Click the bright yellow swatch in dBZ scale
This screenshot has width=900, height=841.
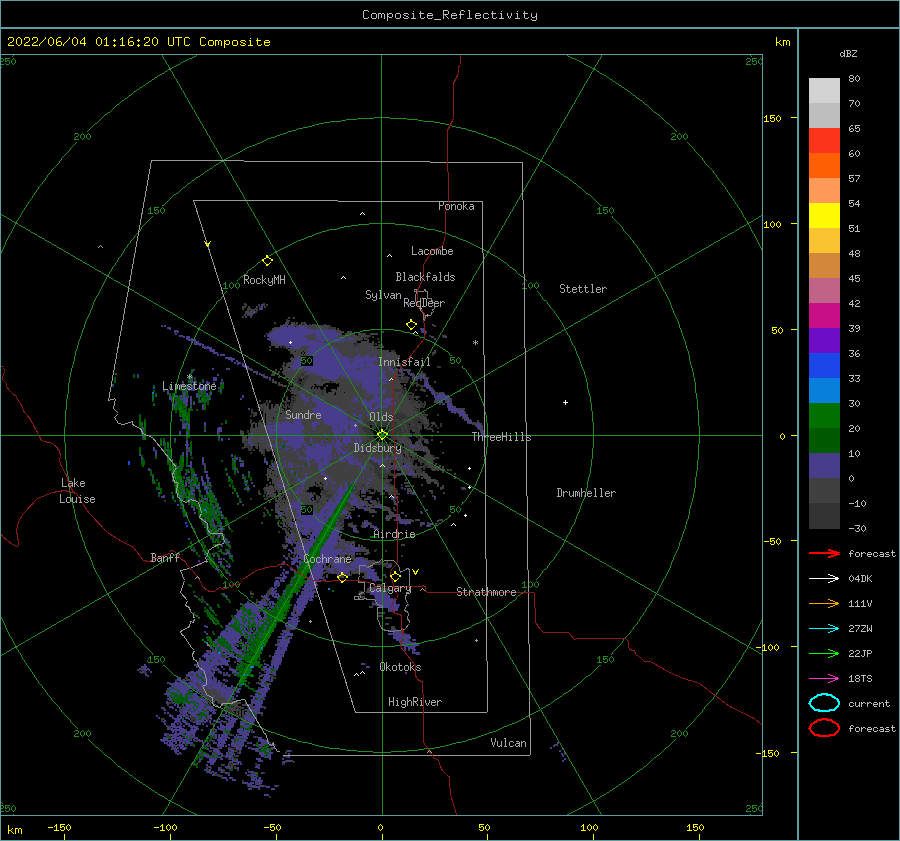point(824,215)
